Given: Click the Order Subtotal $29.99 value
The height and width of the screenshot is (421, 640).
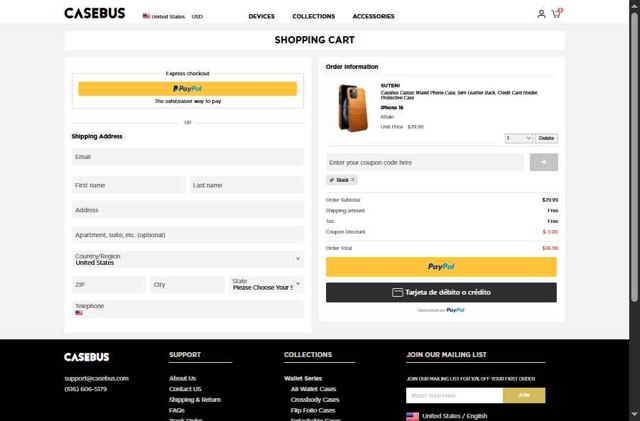Looking at the screenshot, I should pyautogui.click(x=550, y=200).
